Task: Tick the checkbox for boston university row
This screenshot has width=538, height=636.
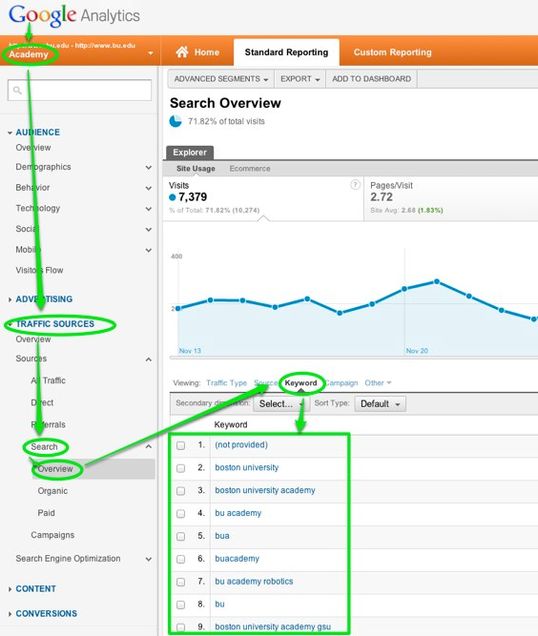Action: (x=181, y=468)
